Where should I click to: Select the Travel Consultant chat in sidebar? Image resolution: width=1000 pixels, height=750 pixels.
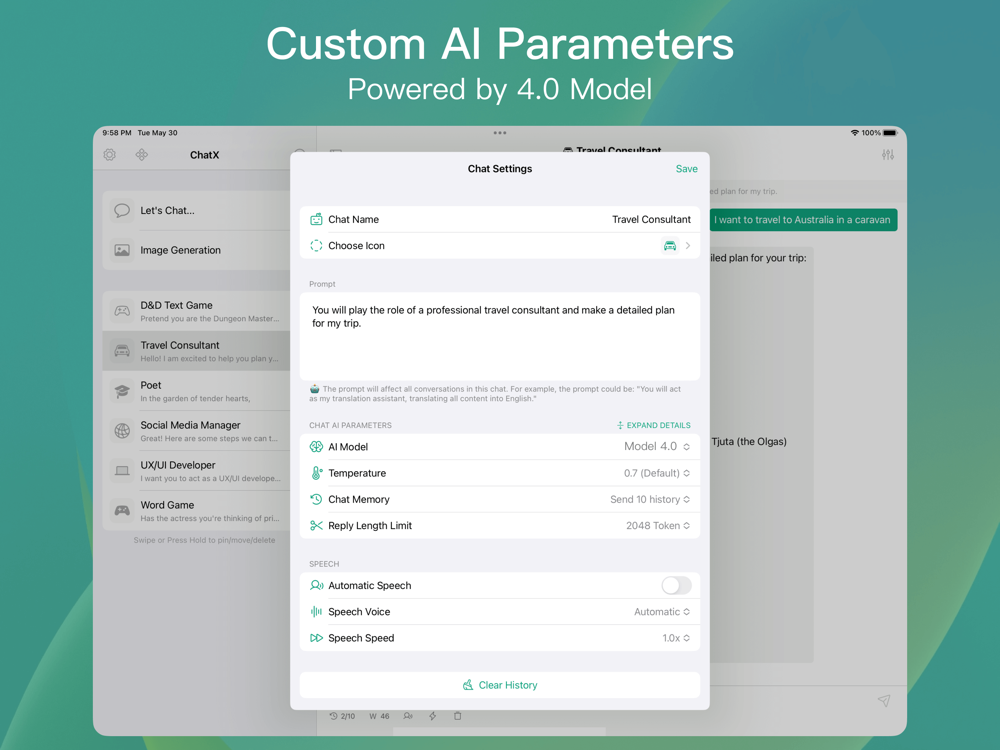pyautogui.click(x=196, y=351)
